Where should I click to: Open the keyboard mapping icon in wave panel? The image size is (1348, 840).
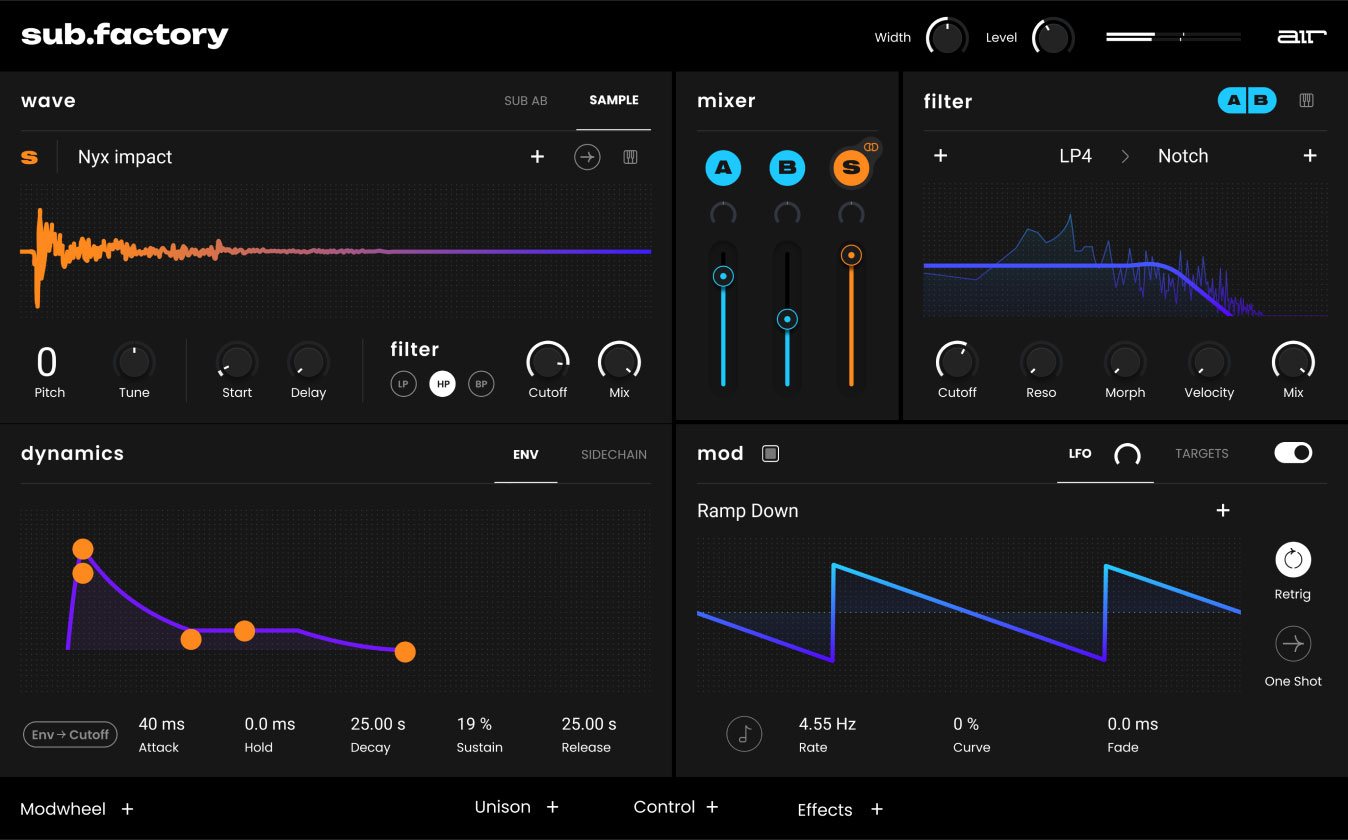[630, 157]
